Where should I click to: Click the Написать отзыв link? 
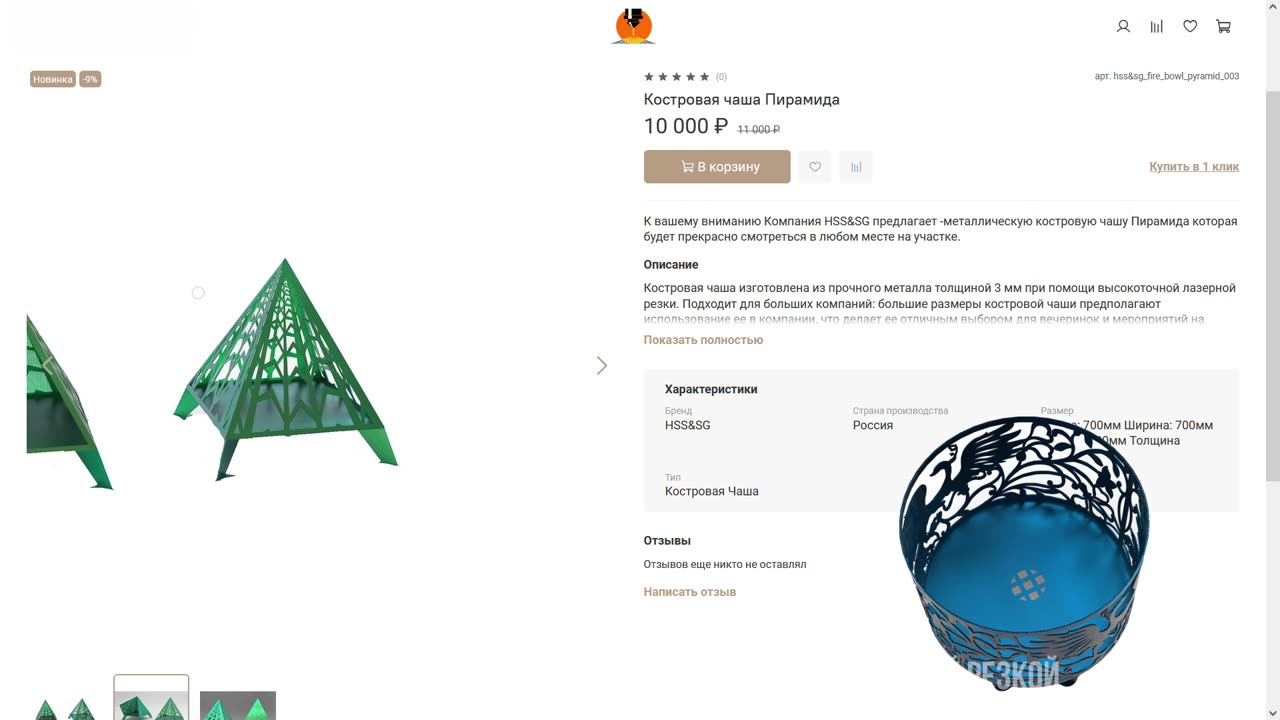coord(690,592)
